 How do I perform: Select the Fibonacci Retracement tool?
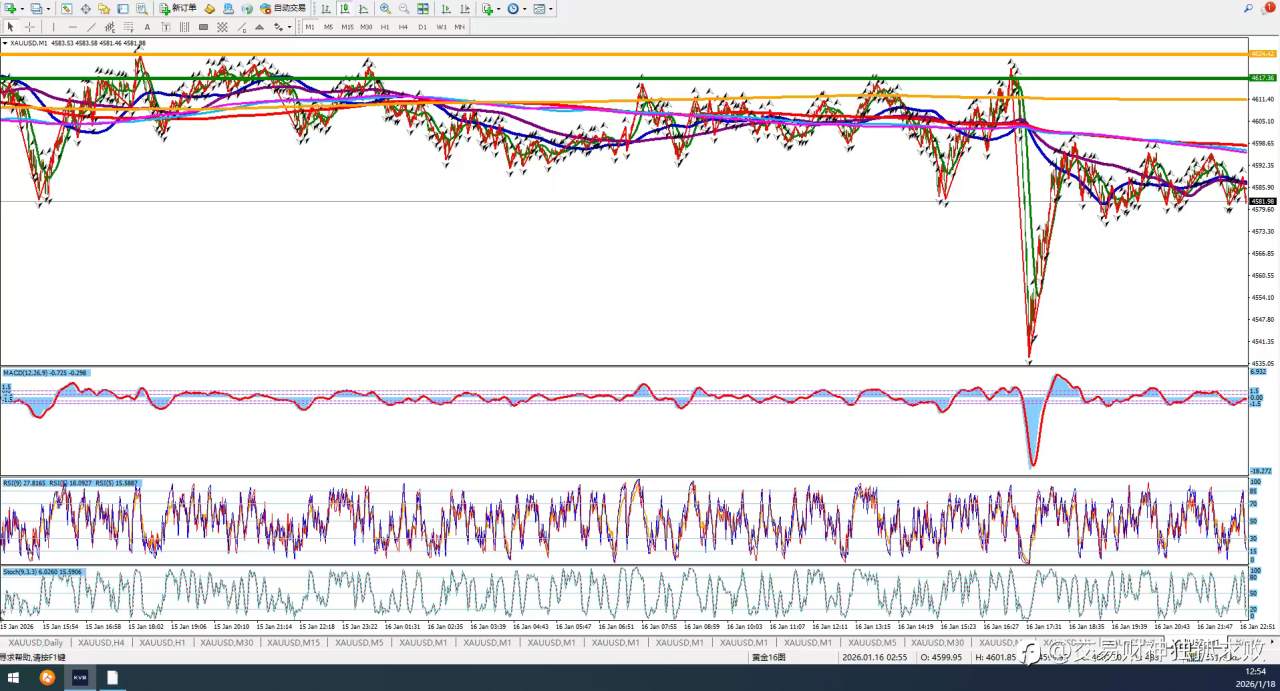[x=128, y=27]
